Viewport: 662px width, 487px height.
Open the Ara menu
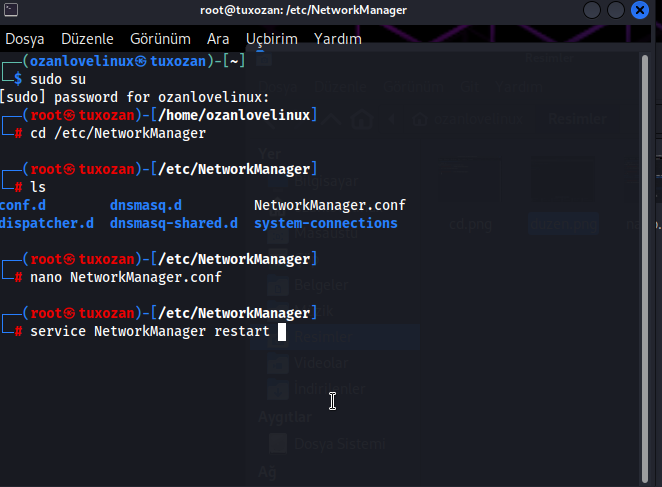tap(218, 39)
